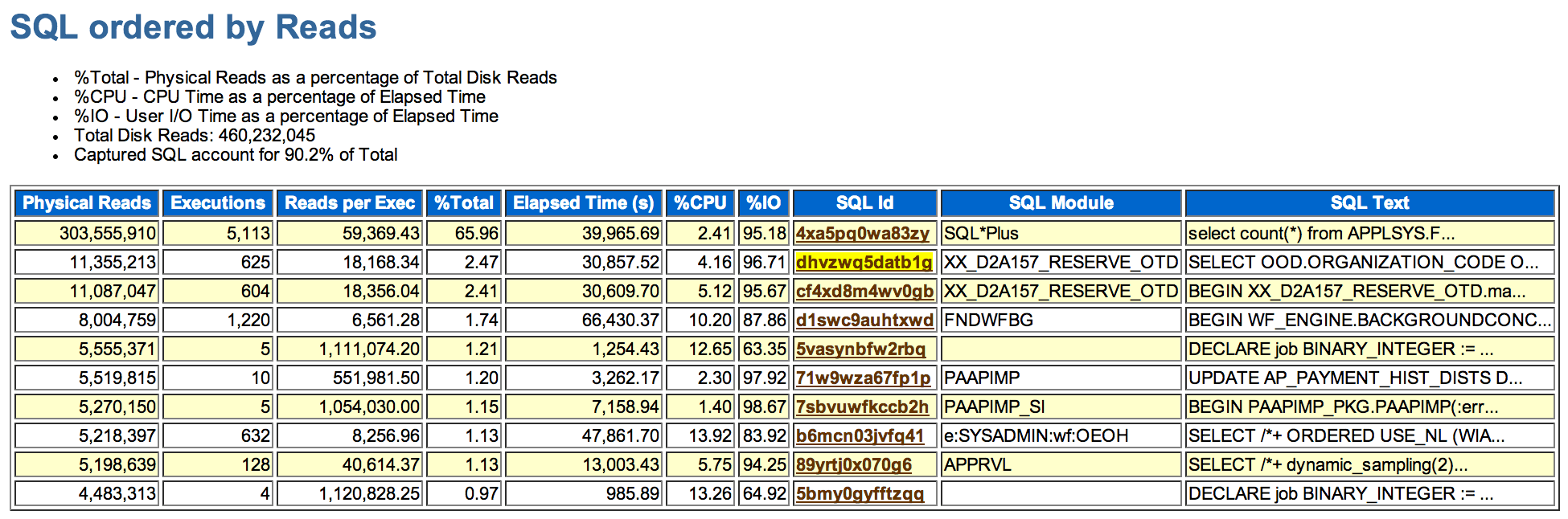The image size is (1568, 519).
Task: Click SQL Id link 5vasynbfw2rbq
Action: click(860, 349)
